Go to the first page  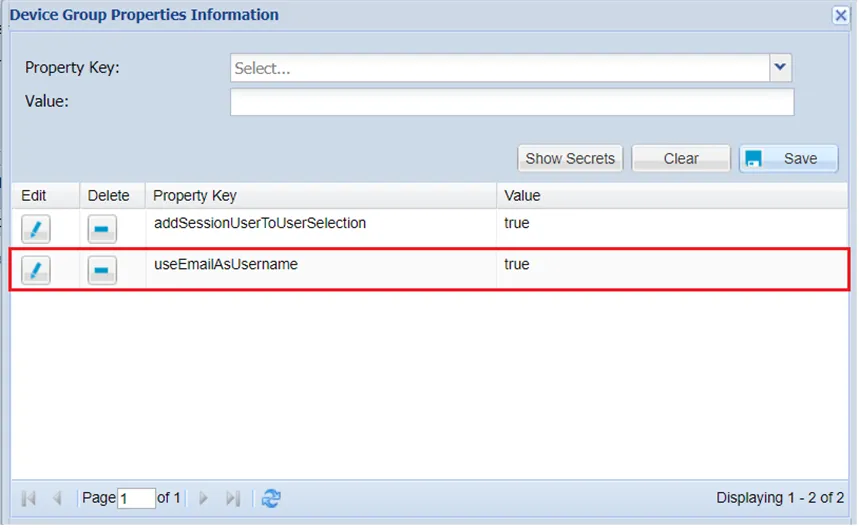(28, 498)
